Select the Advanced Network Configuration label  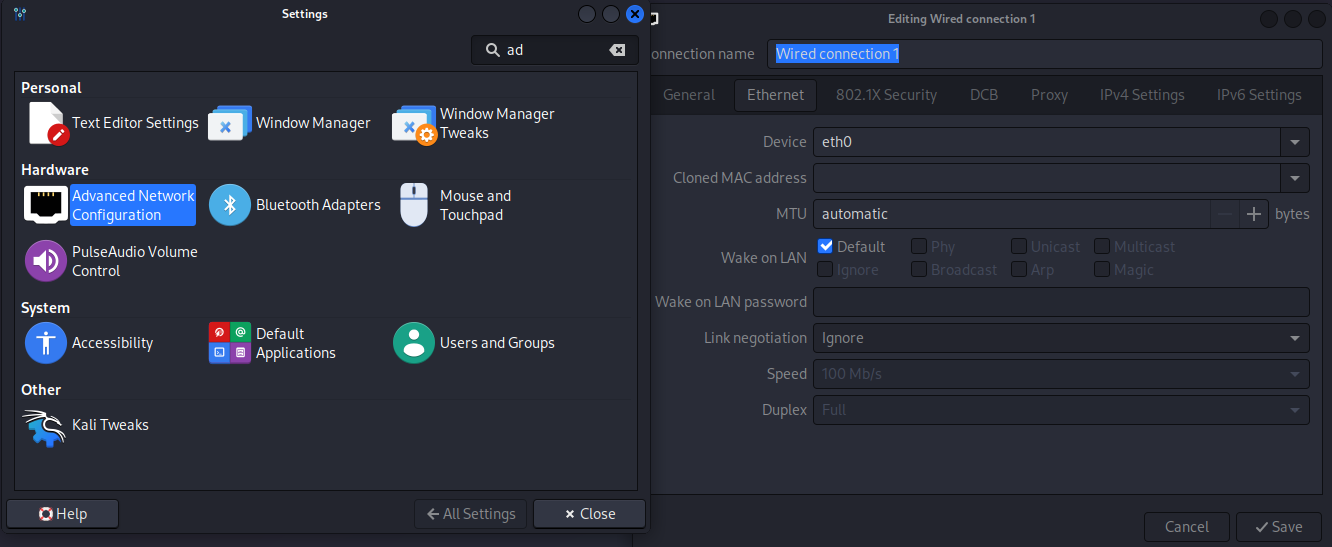coord(133,205)
